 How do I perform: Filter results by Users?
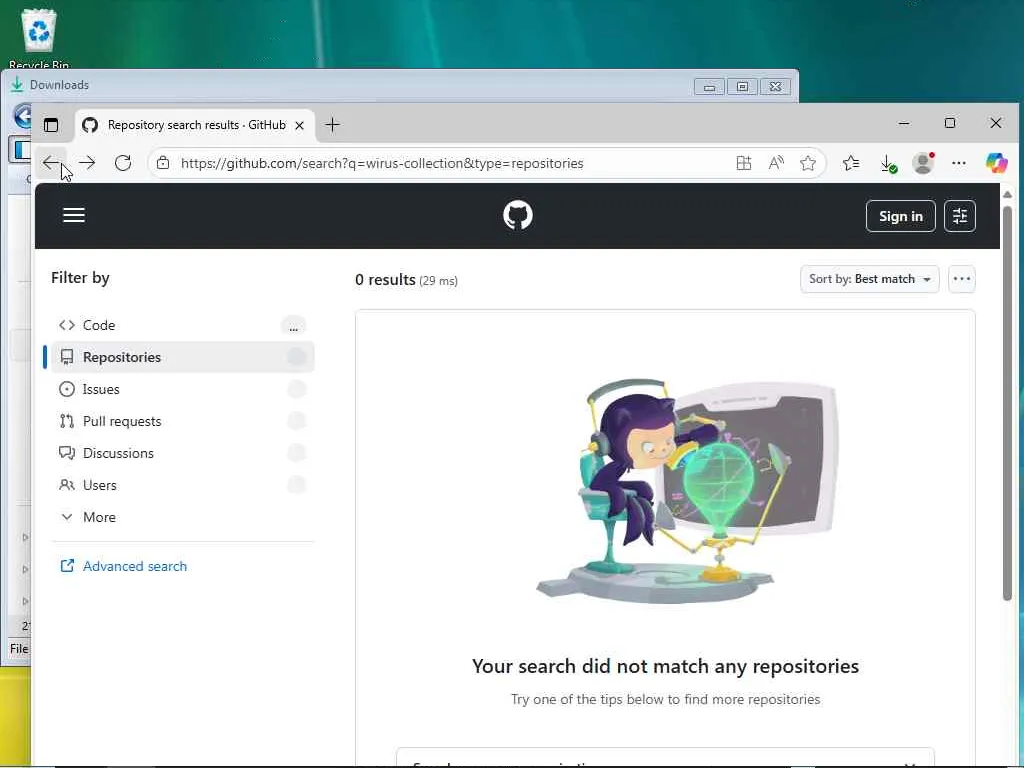182,485
